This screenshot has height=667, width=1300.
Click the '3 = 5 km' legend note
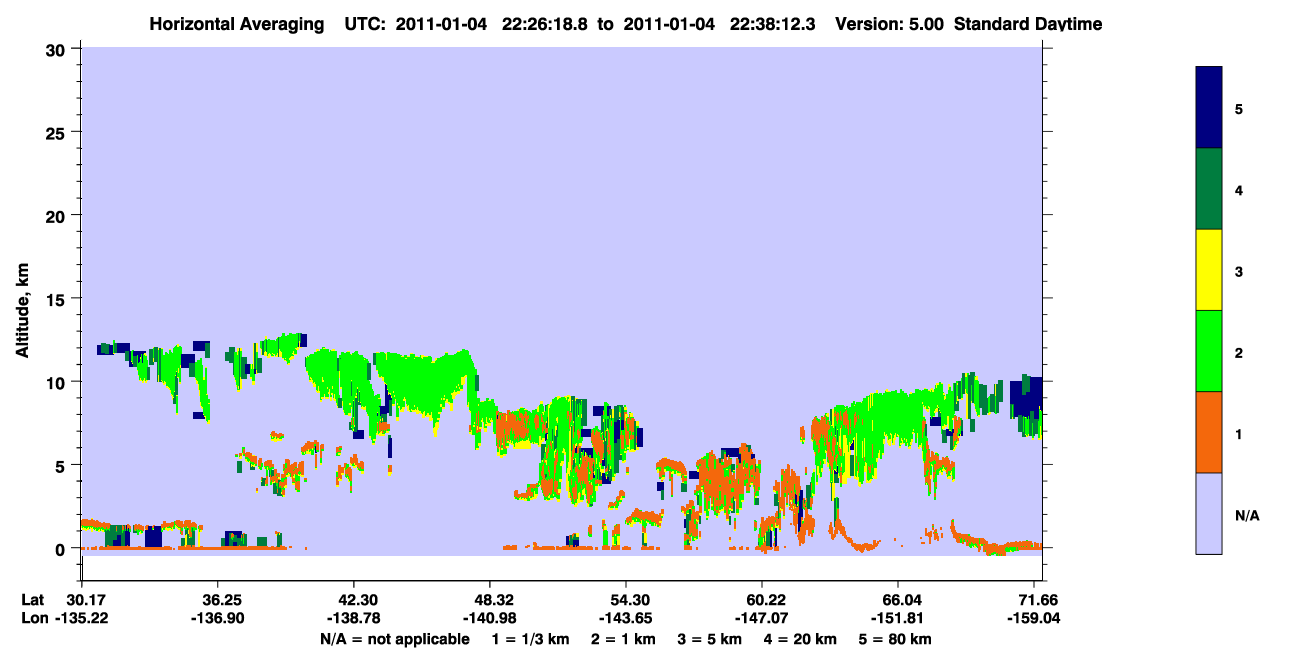point(709,639)
